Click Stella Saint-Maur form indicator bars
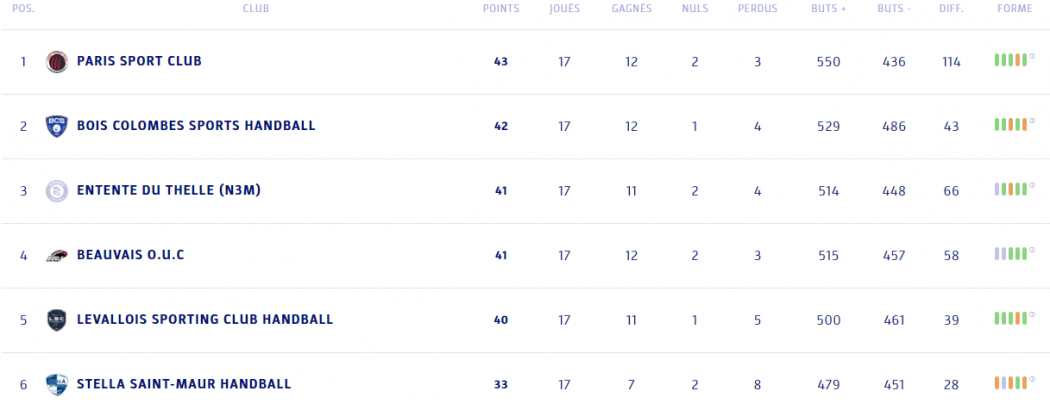This screenshot has height=416, width=1050. click(1013, 383)
